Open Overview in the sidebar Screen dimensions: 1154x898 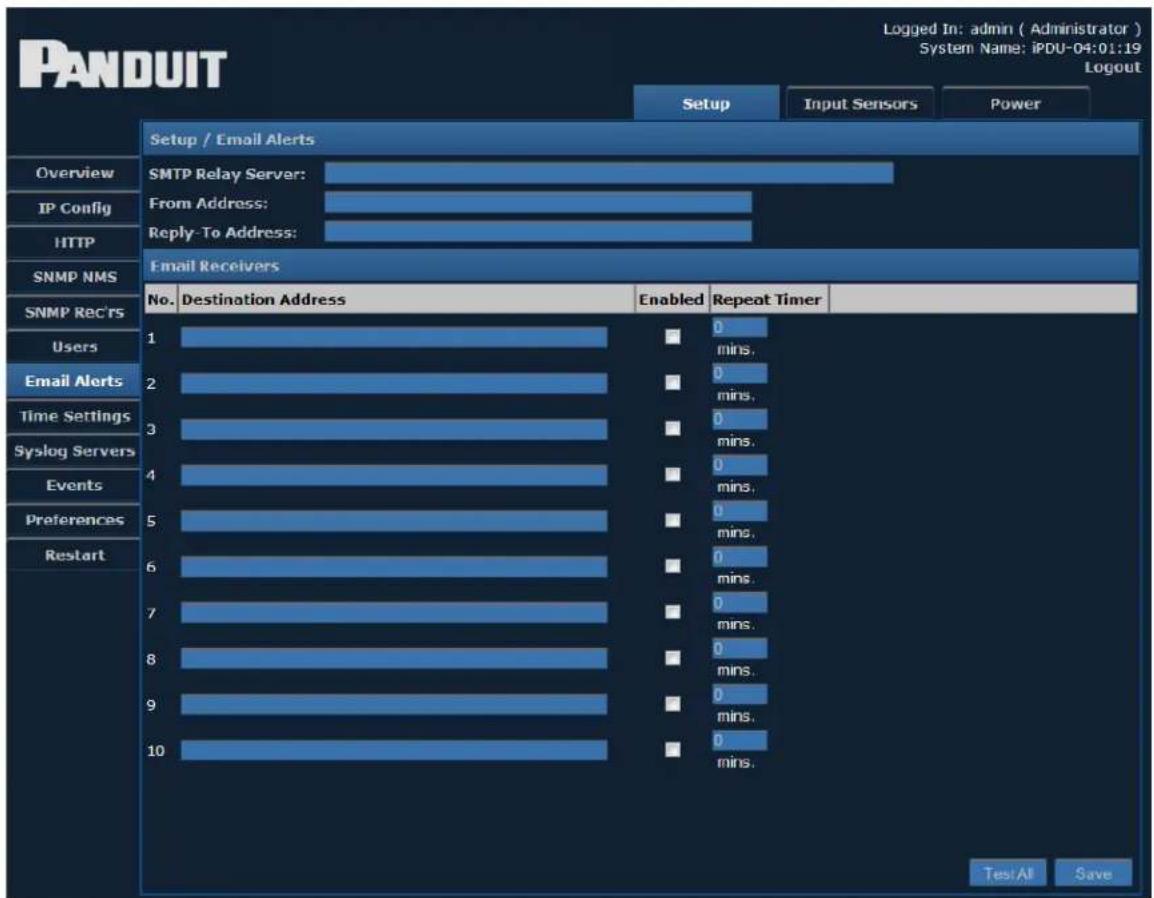(x=74, y=173)
